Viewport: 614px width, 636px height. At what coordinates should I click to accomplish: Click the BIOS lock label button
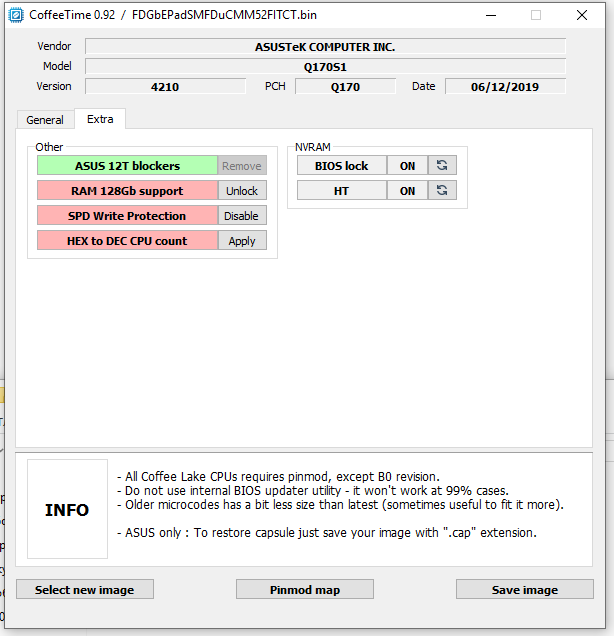pos(341,165)
